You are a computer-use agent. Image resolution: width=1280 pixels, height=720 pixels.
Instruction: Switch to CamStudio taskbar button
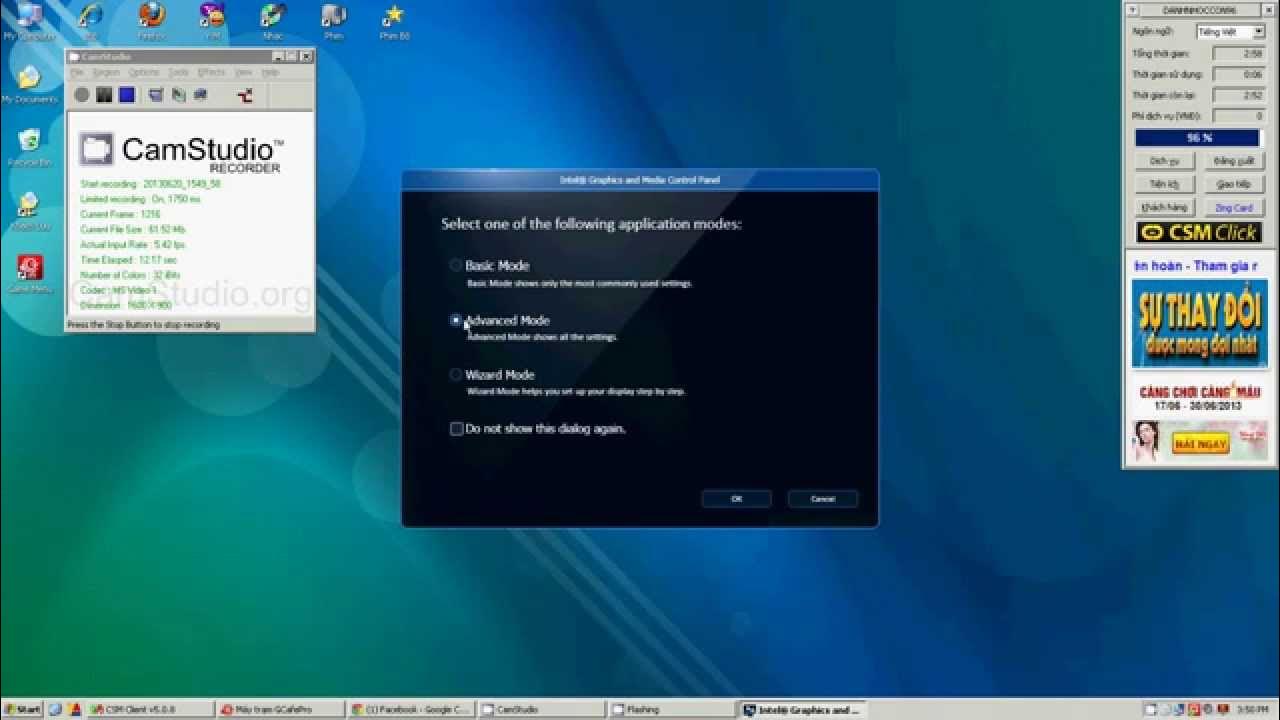[x=542, y=710]
